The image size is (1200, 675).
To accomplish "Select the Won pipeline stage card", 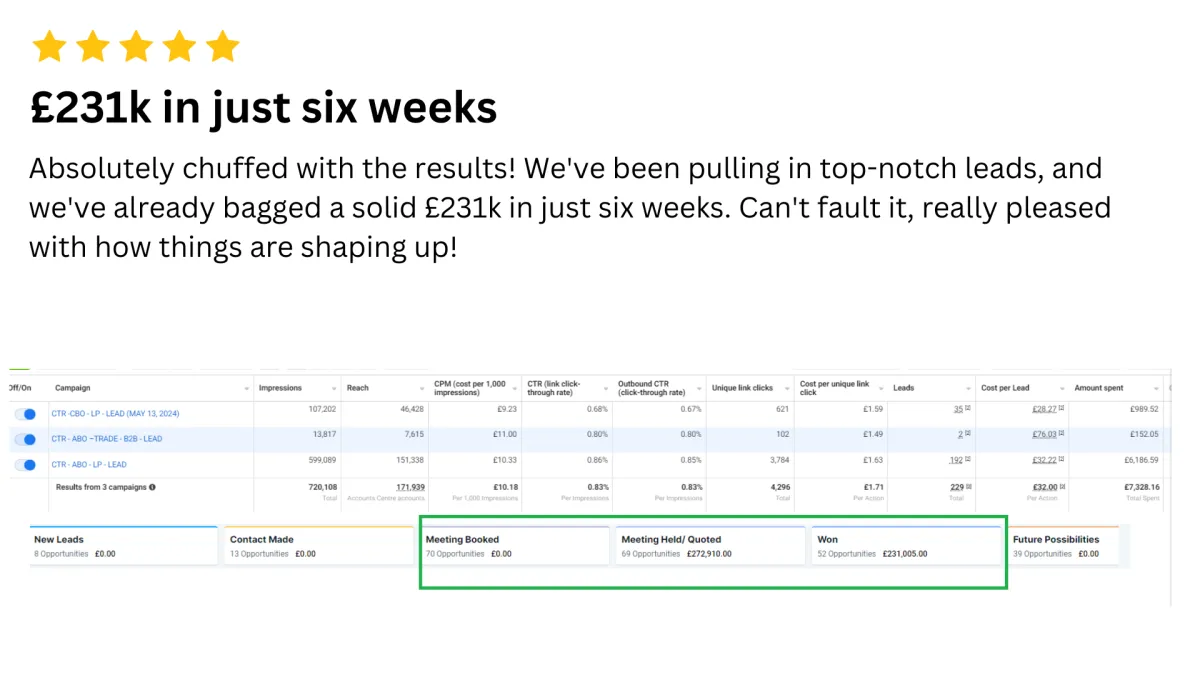I will [905, 546].
